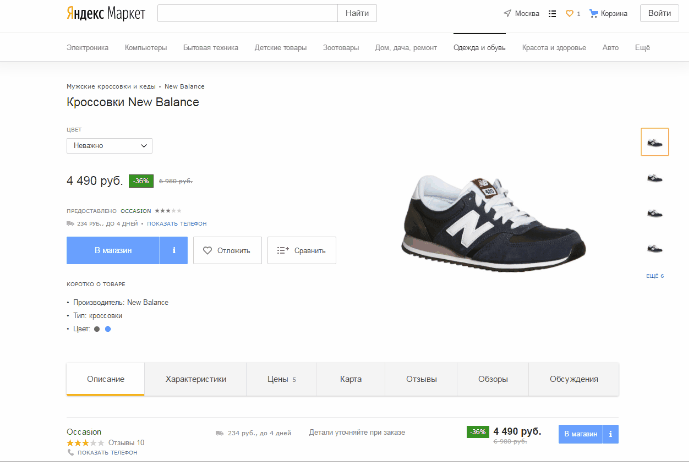The image size is (689, 462).
Task: Click the main sneaker product image
Action: tap(493, 223)
